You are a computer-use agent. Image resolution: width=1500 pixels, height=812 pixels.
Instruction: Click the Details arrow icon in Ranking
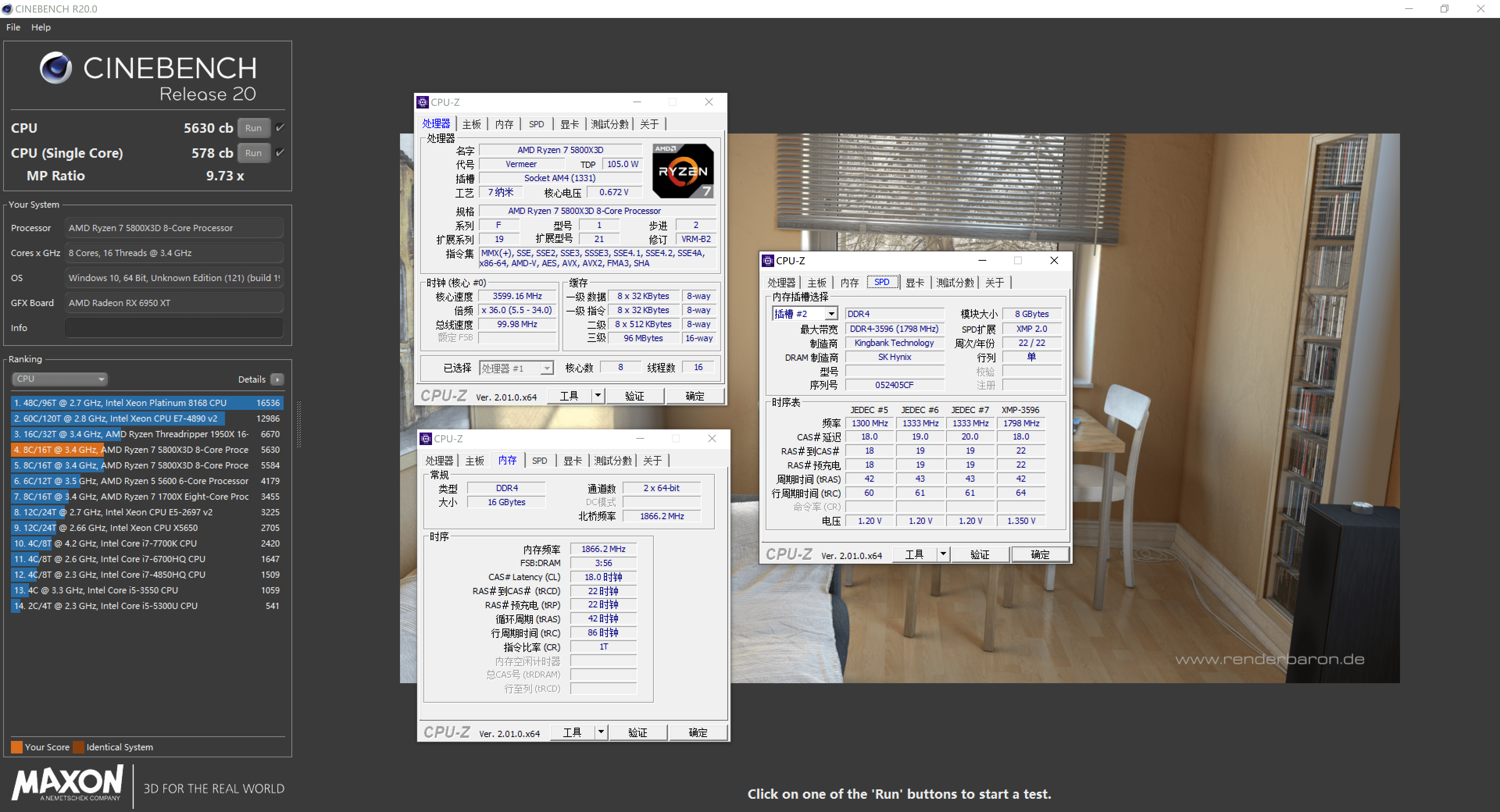coord(277,379)
